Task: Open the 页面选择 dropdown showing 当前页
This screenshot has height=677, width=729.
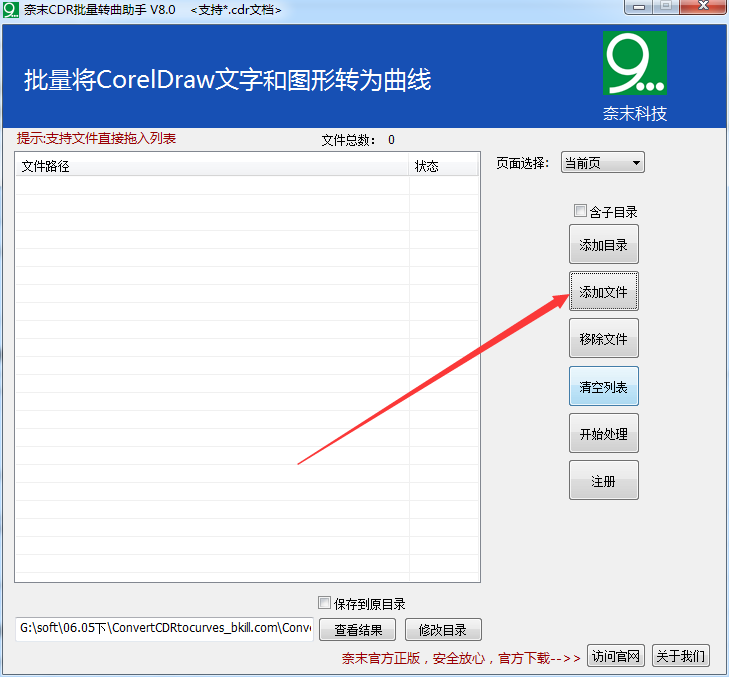Action: coord(603,163)
